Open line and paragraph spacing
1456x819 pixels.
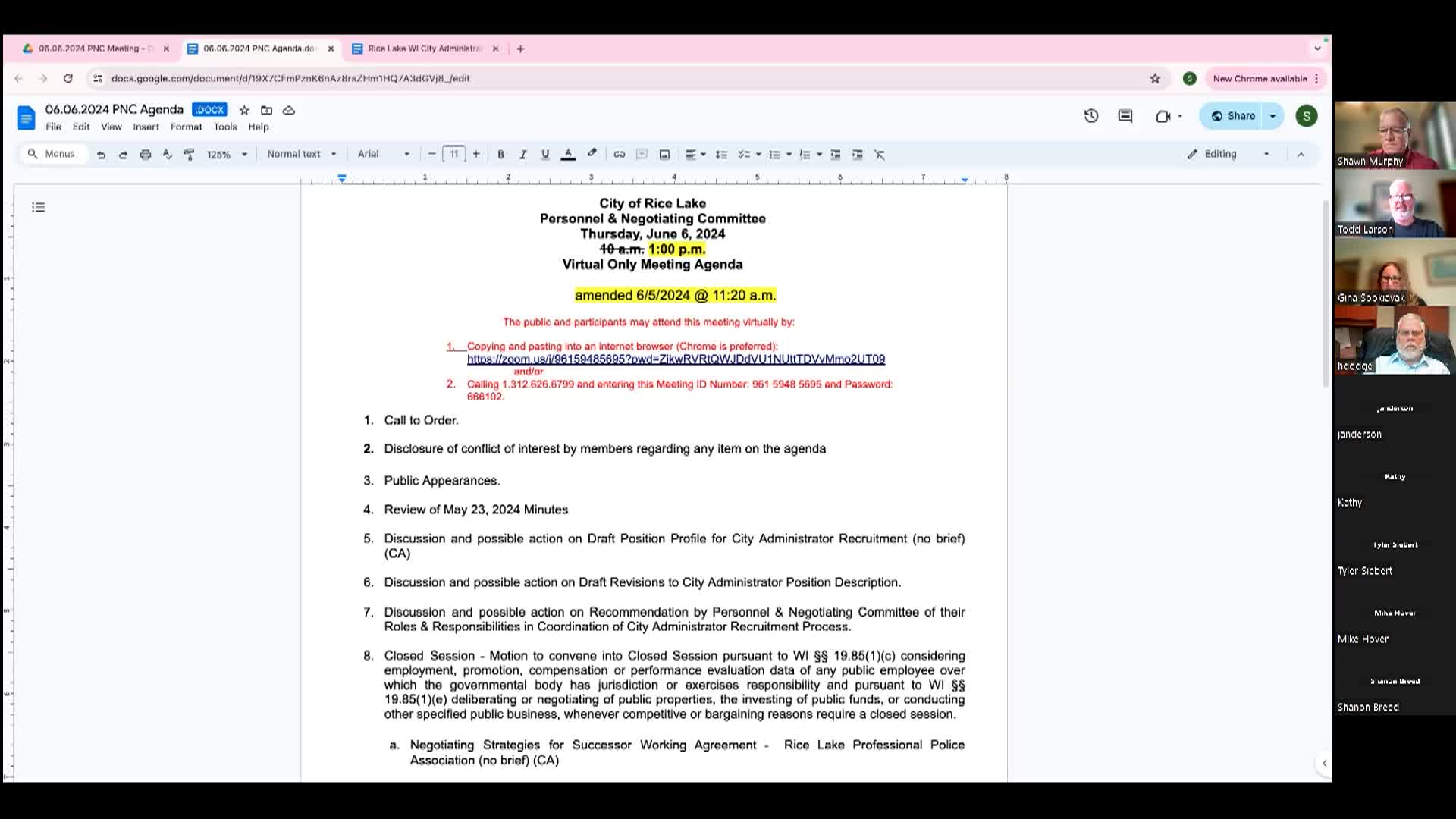tap(721, 155)
